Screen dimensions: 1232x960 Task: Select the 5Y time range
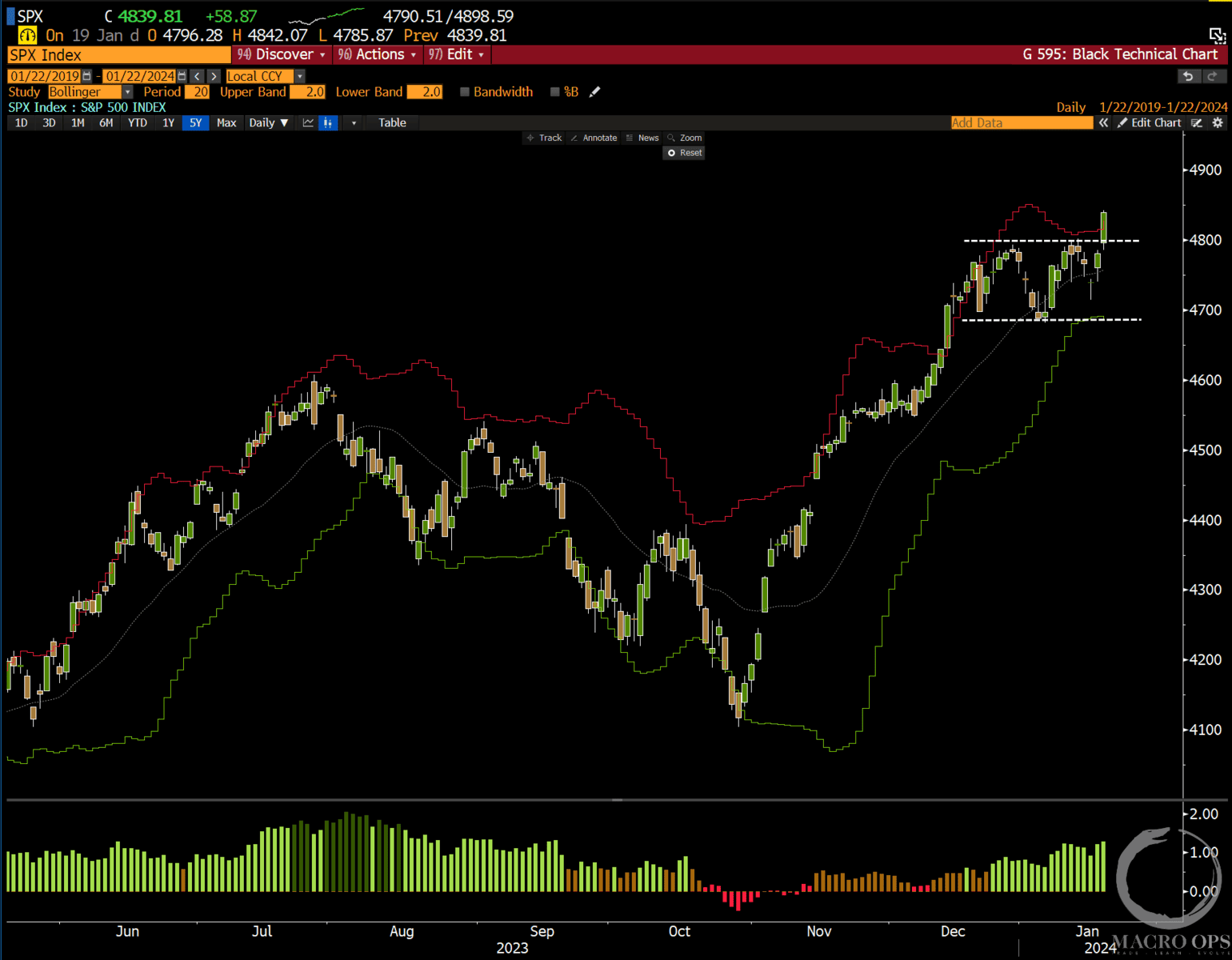(x=195, y=122)
